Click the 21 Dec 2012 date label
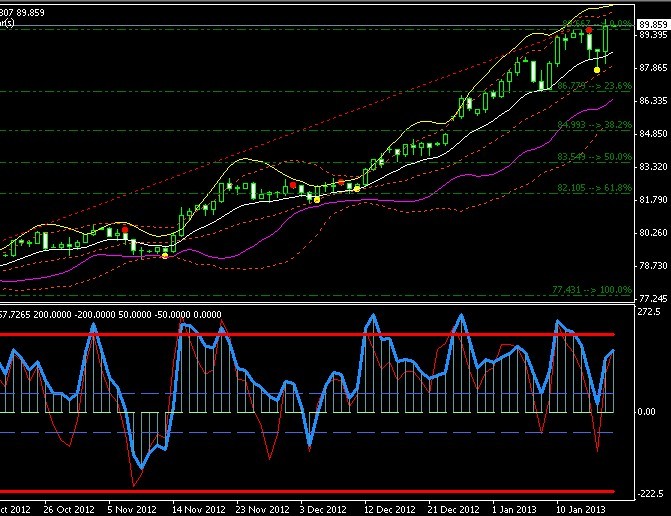Screen dimensions: 671x516 [x=454, y=510]
